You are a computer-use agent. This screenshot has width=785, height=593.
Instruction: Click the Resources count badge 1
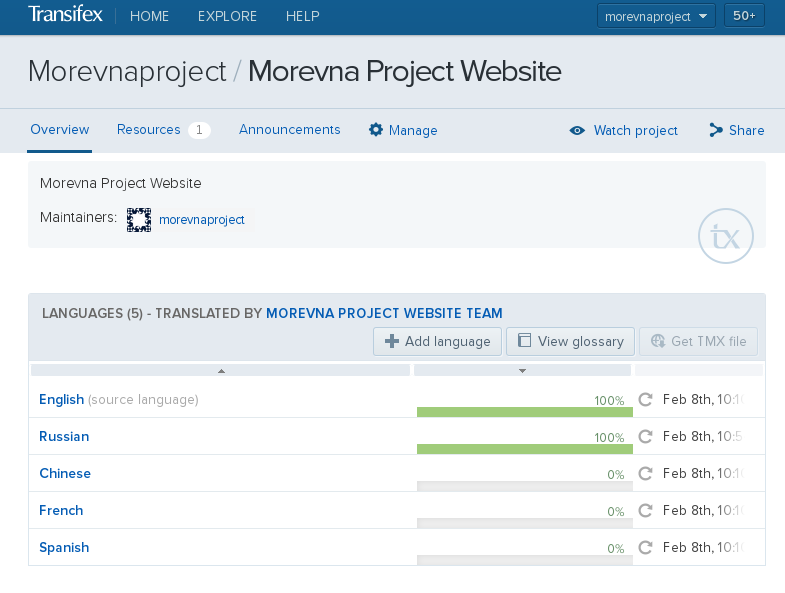click(199, 130)
